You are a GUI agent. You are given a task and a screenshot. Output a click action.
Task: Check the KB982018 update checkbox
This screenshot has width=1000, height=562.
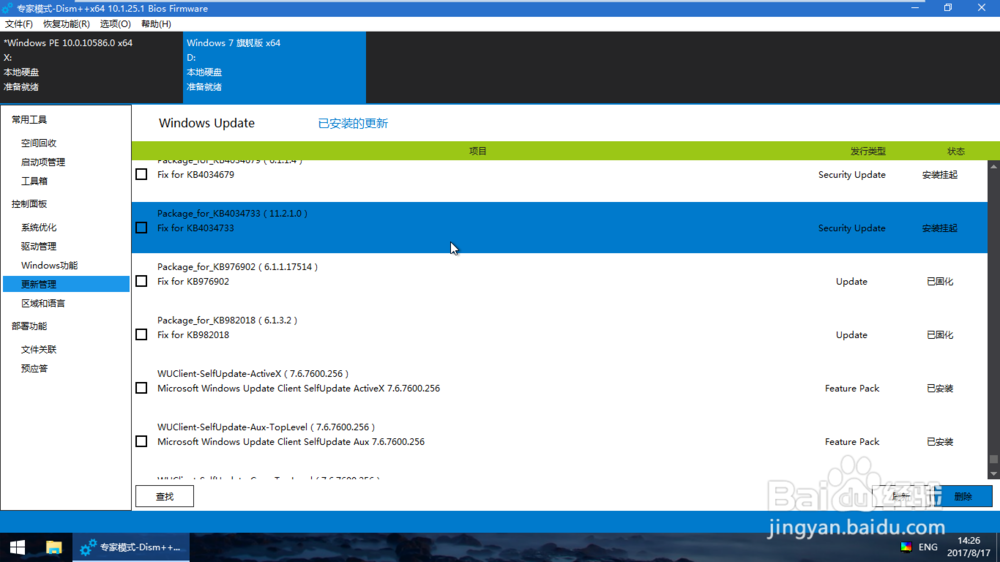tap(142, 335)
